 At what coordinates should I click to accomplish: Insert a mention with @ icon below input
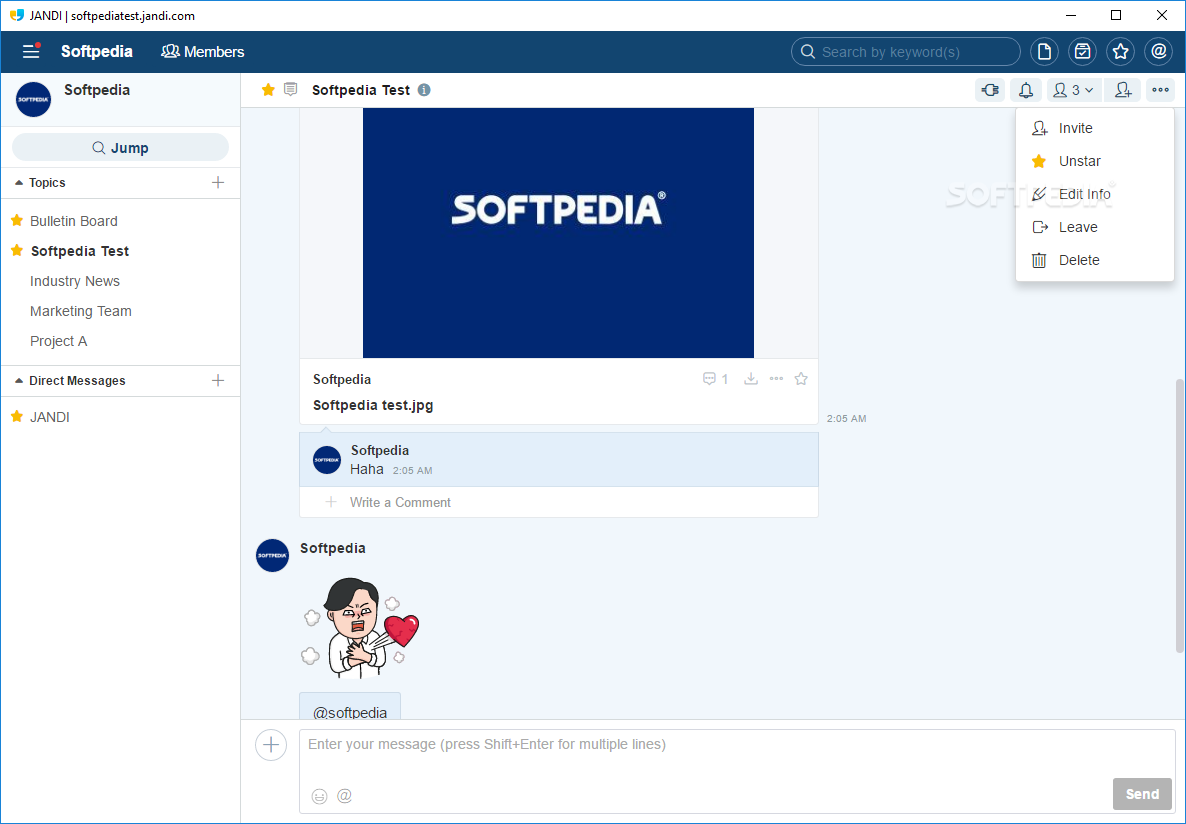[x=344, y=795]
